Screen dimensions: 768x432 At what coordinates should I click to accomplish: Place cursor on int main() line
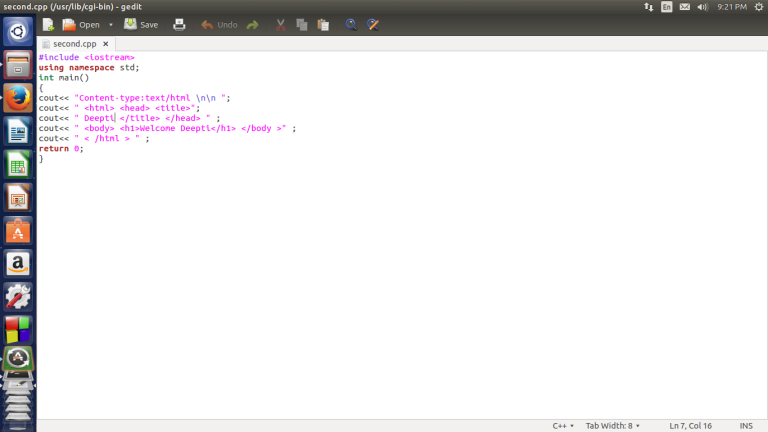click(64, 77)
